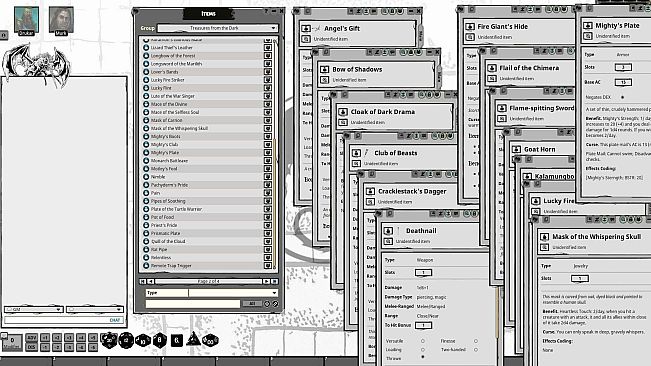Screen dimensions: 651x366
Task: Toggle the -5 modifier button
Action: [x=93, y=347]
